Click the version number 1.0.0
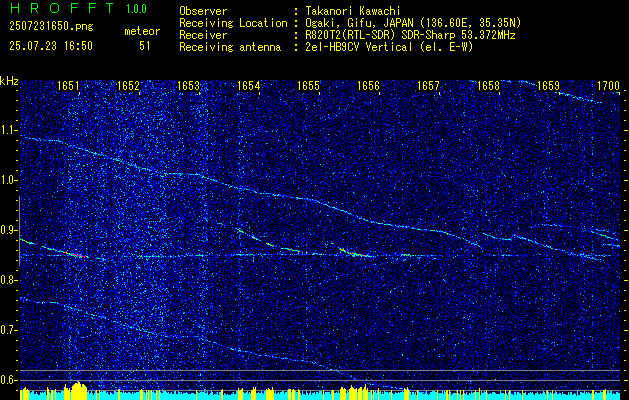 (x=136, y=9)
